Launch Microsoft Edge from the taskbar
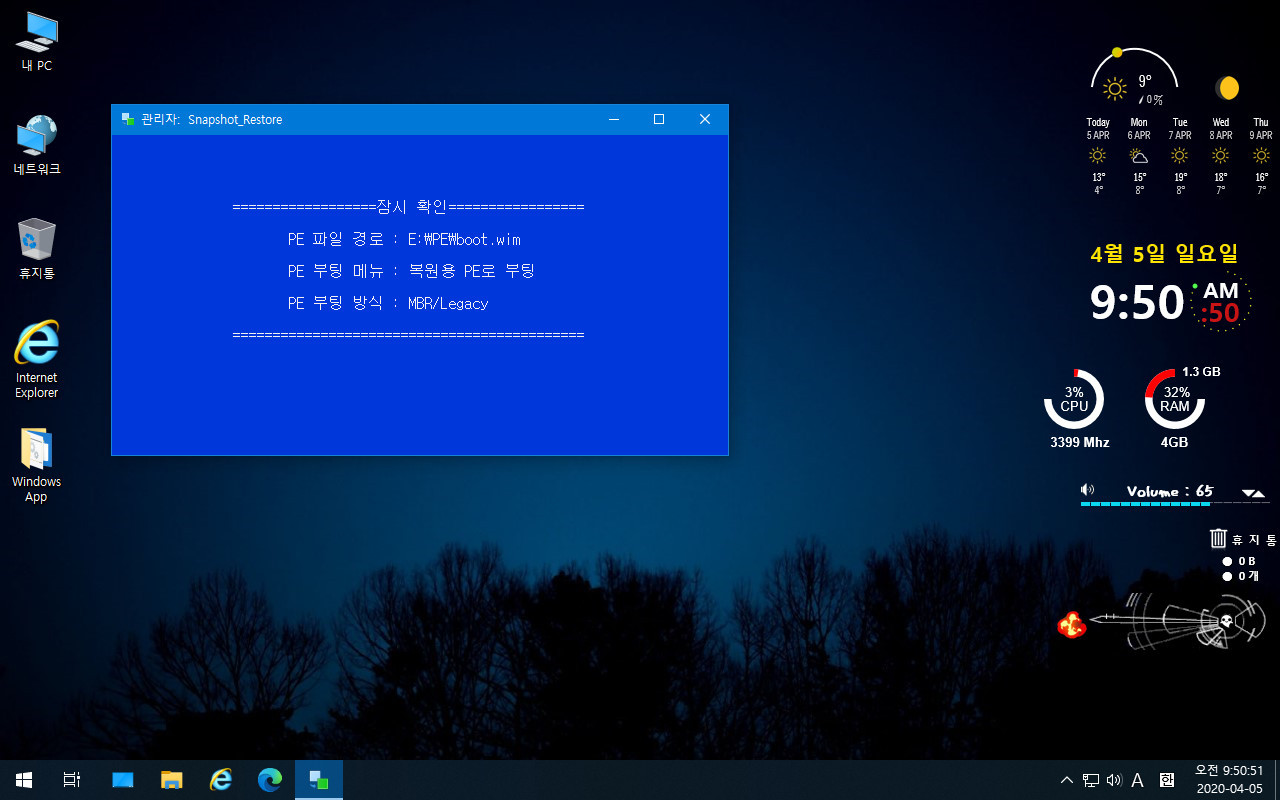The image size is (1280, 800). point(270,779)
